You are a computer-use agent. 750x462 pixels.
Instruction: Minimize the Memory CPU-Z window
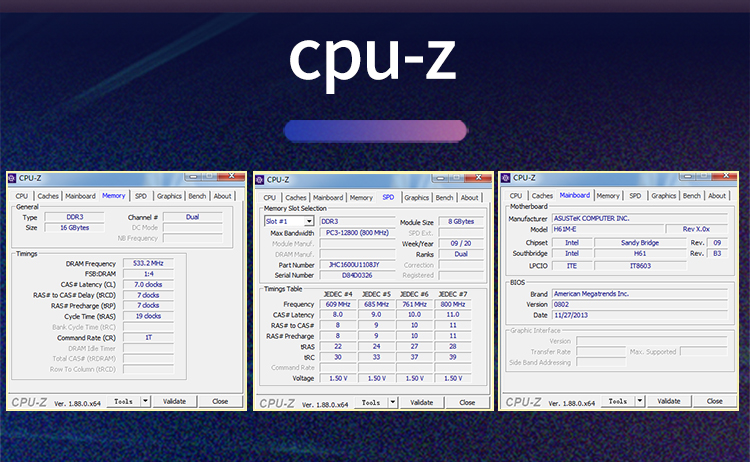coord(193,176)
